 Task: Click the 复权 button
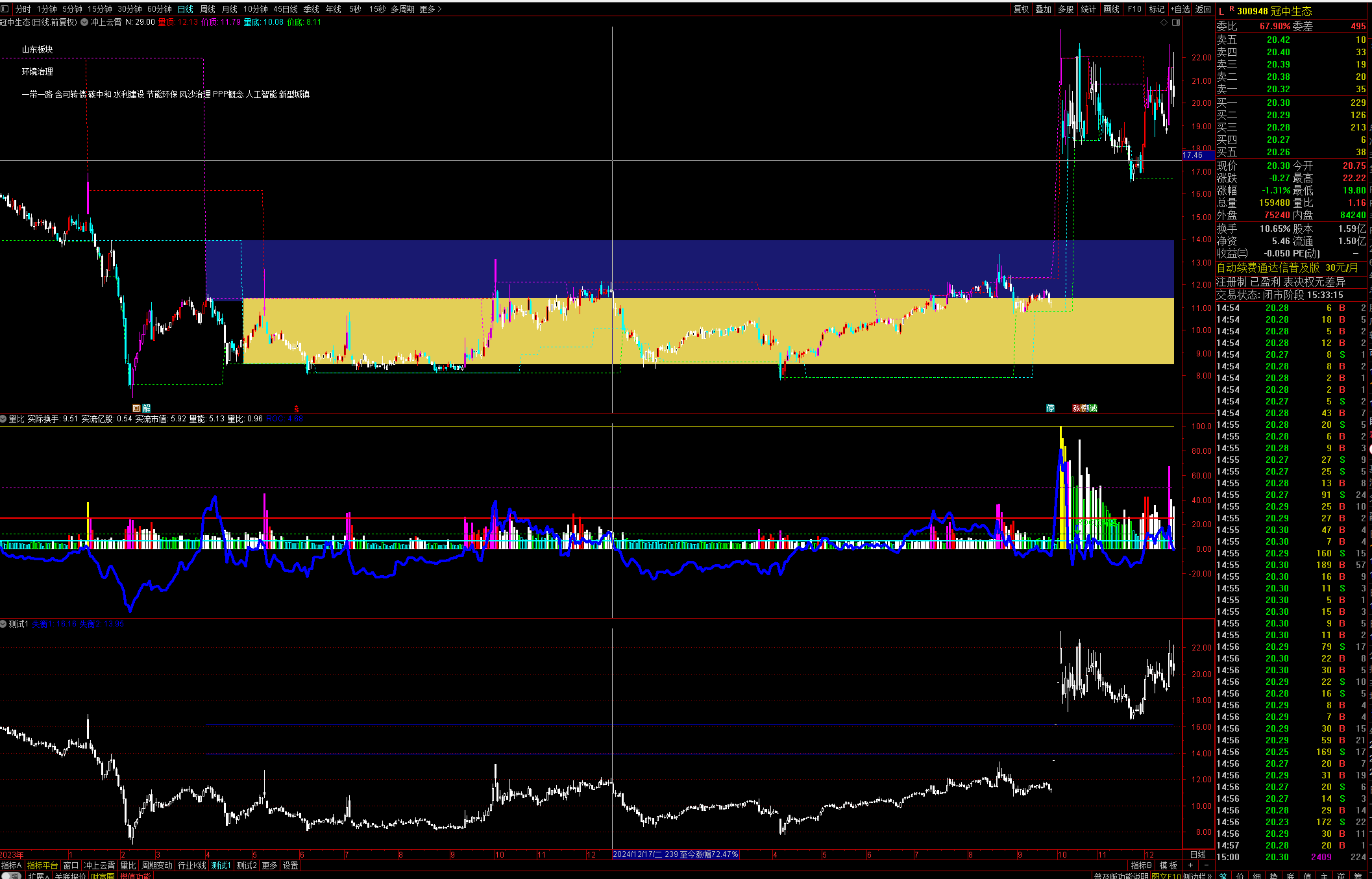tap(1021, 9)
